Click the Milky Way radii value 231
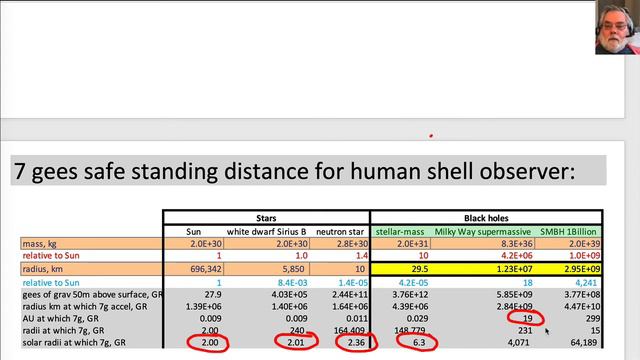This screenshot has height=360, width=640. (x=525, y=331)
